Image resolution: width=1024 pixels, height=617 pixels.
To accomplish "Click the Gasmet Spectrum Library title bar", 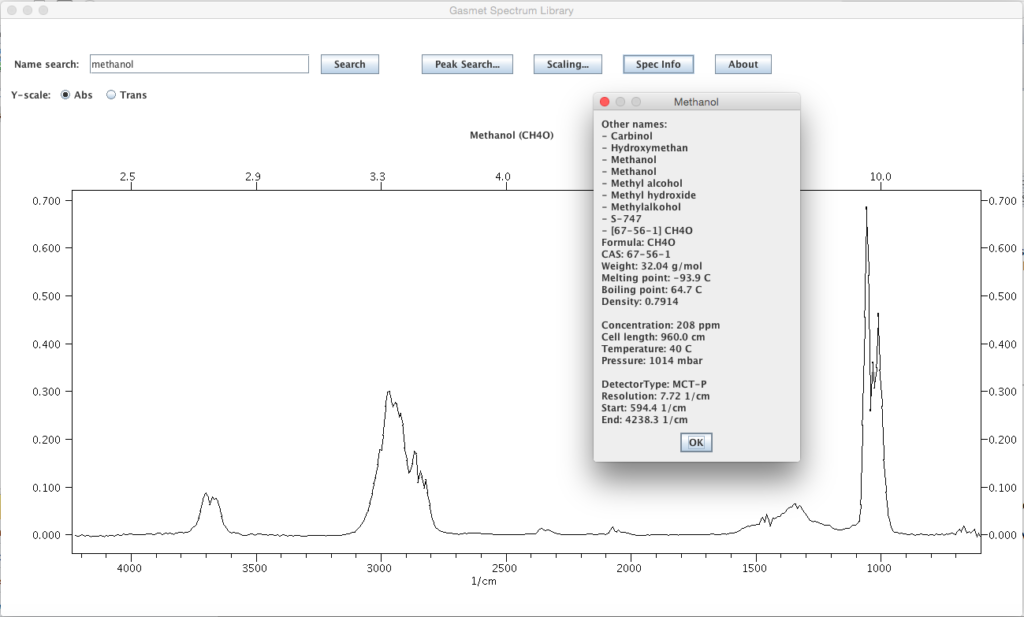I will tap(511, 9).
